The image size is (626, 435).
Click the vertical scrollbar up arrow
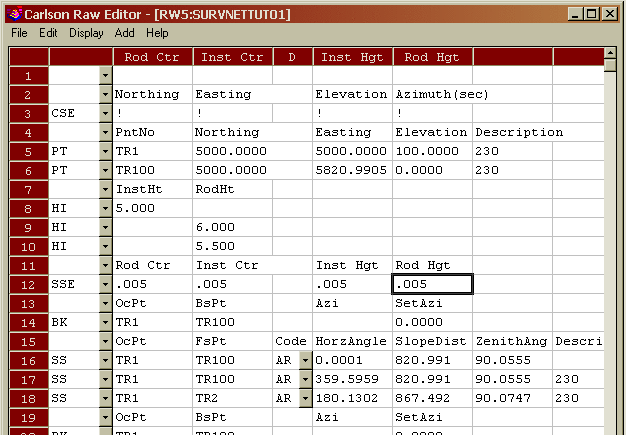[x=610, y=53]
